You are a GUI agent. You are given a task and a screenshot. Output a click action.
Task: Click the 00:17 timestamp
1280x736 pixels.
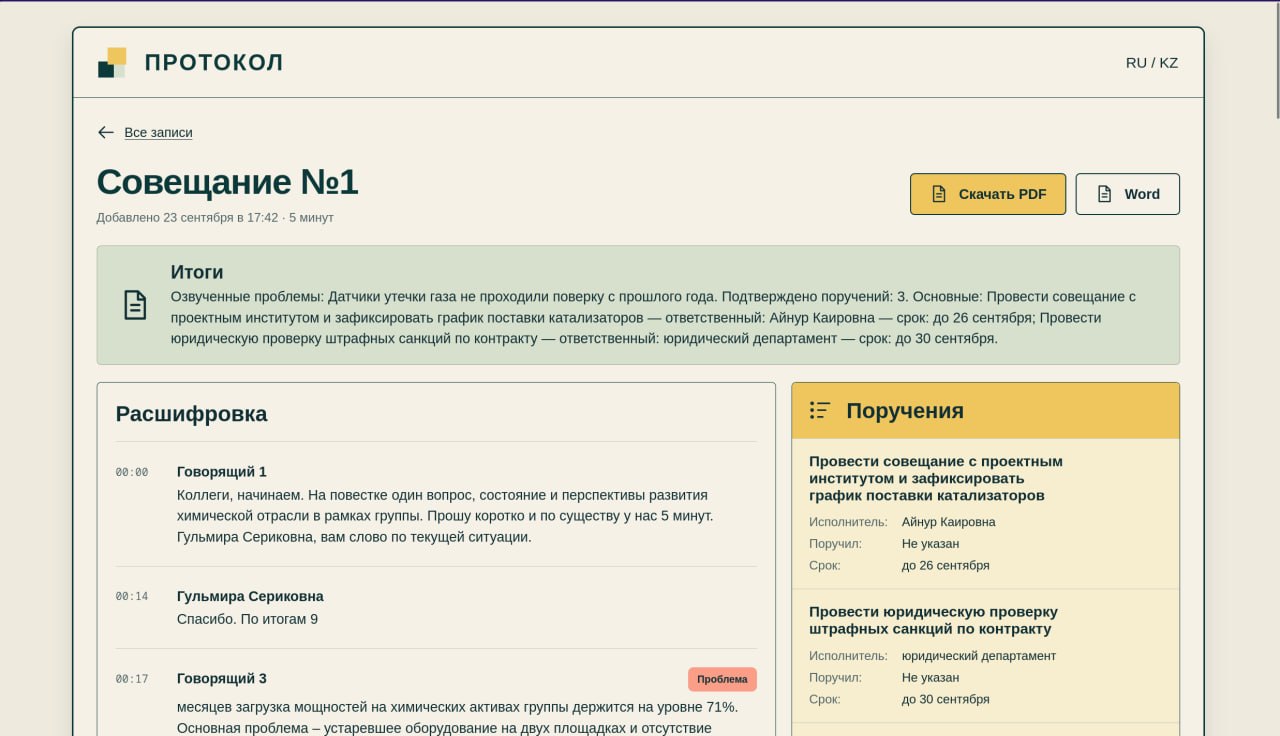[132, 679]
